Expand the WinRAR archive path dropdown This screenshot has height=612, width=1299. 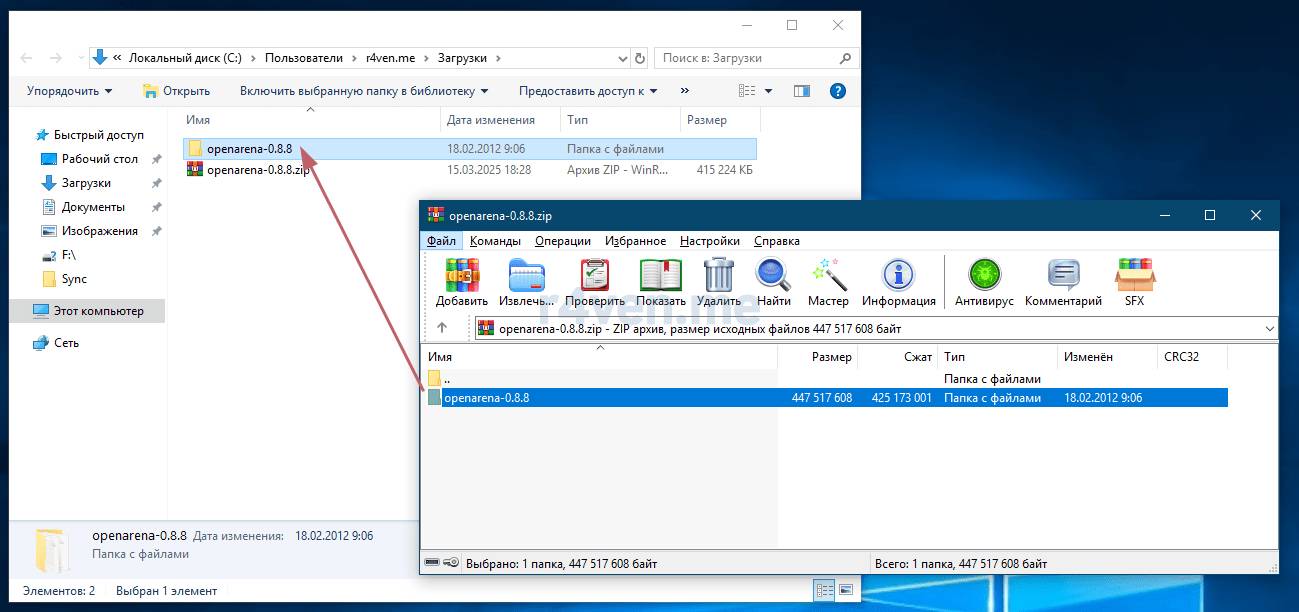click(1270, 328)
